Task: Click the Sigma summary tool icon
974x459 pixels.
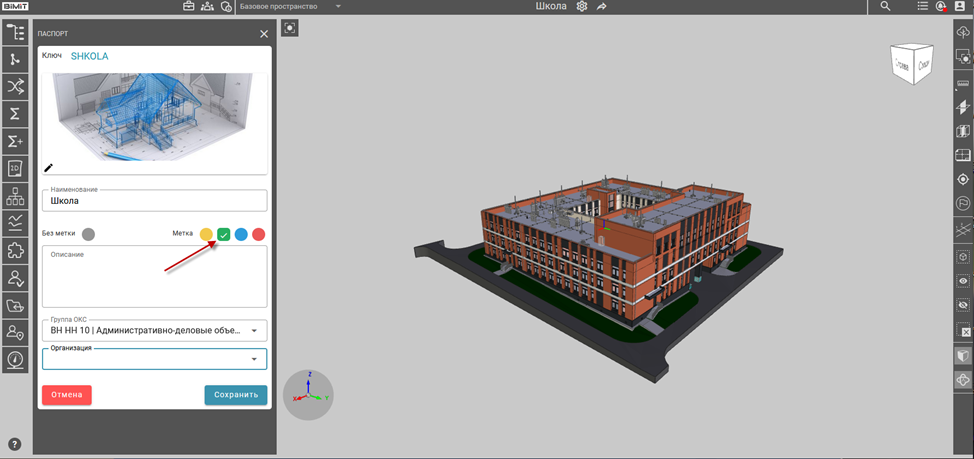Action: click(x=15, y=114)
